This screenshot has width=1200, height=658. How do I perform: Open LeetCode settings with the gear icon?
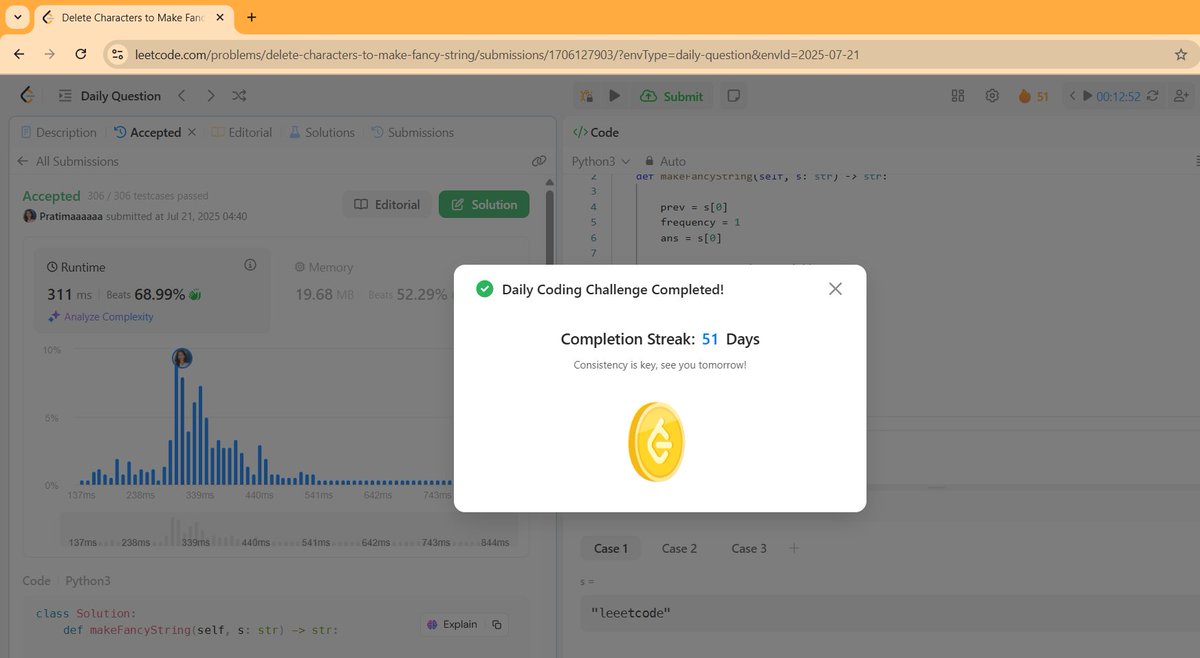click(x=992, y=96)
